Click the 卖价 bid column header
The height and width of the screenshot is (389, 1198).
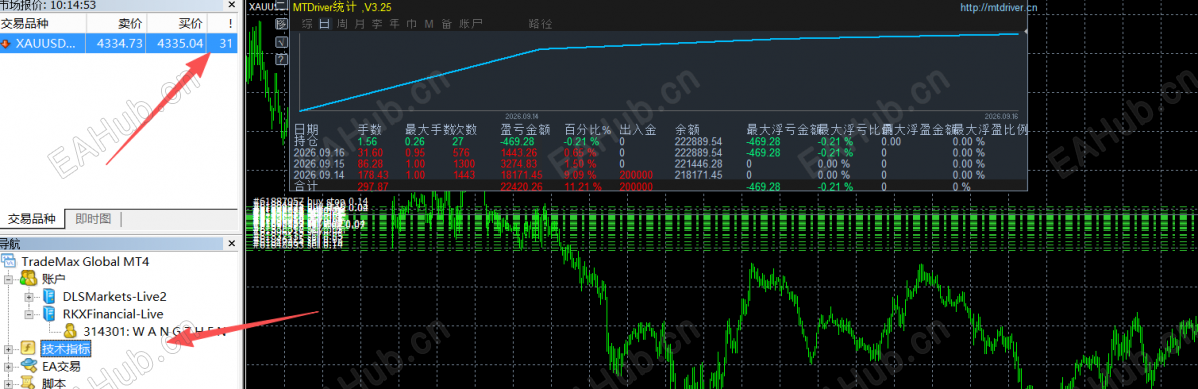(x=116, y=24)
